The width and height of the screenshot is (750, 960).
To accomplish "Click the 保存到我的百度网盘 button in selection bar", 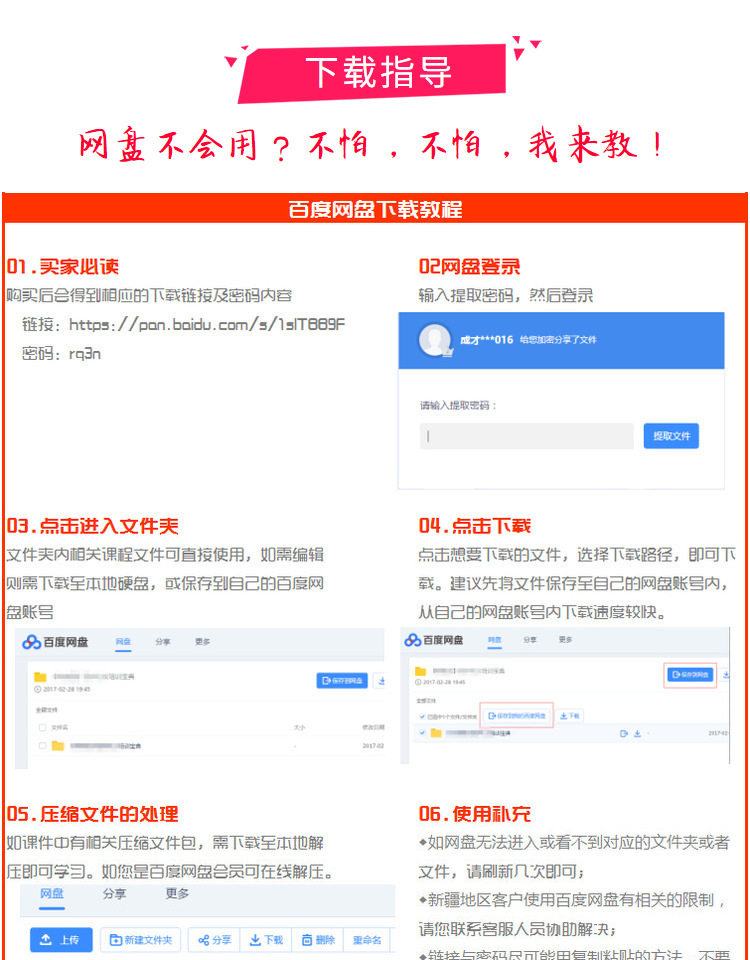I will [x=517, y=715].
